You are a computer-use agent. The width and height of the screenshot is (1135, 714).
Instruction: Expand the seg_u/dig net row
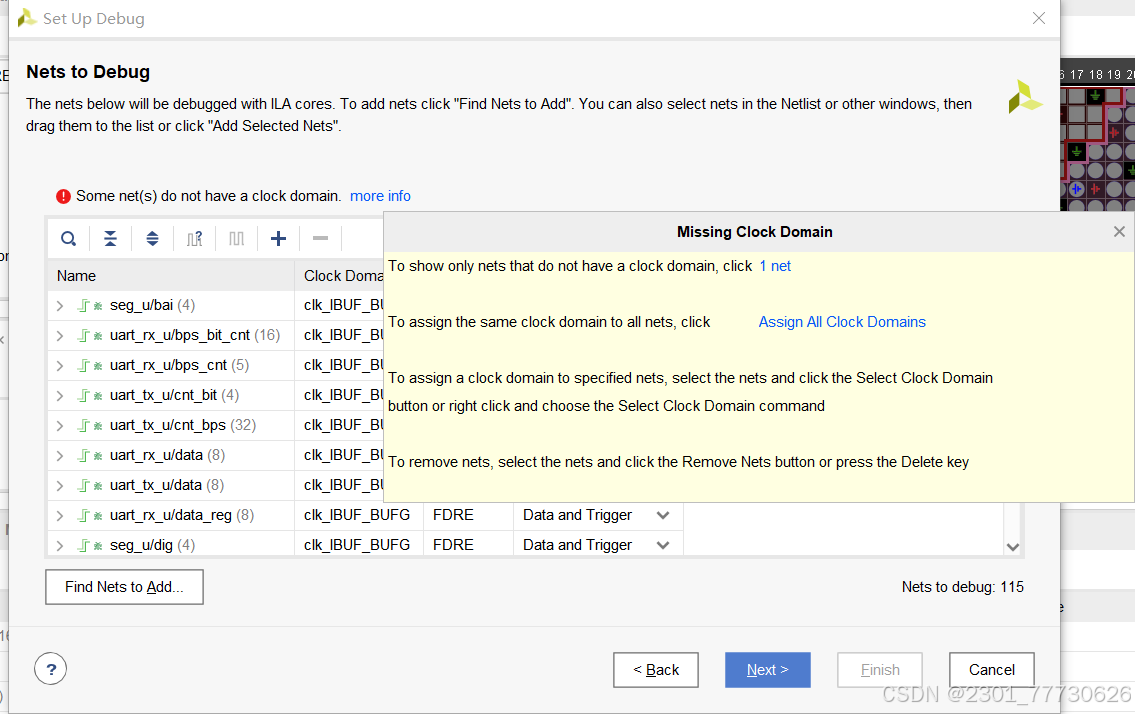tap(60, 545)
